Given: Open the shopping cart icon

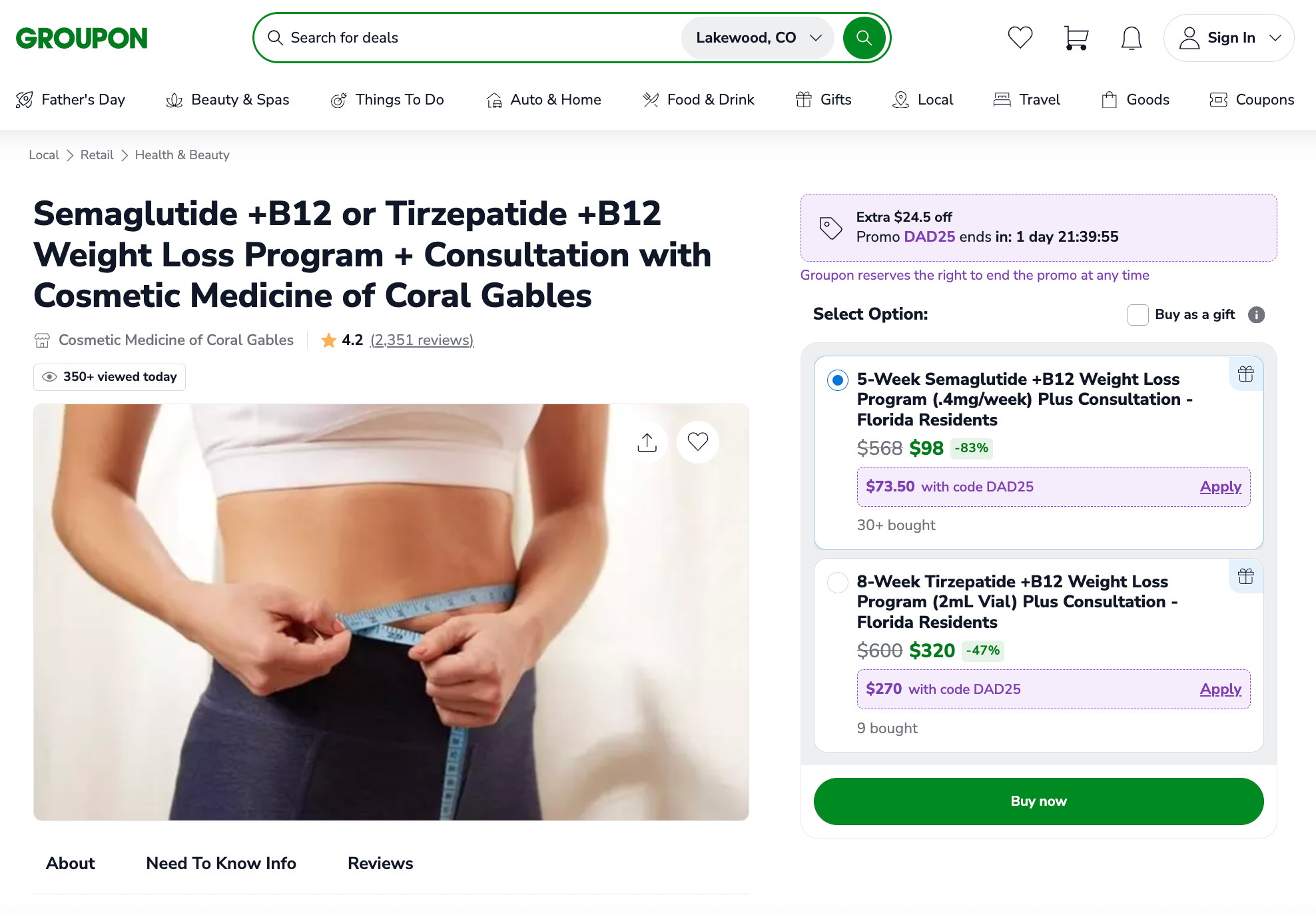Looking at the screenshot, I should pos(1076,38).
